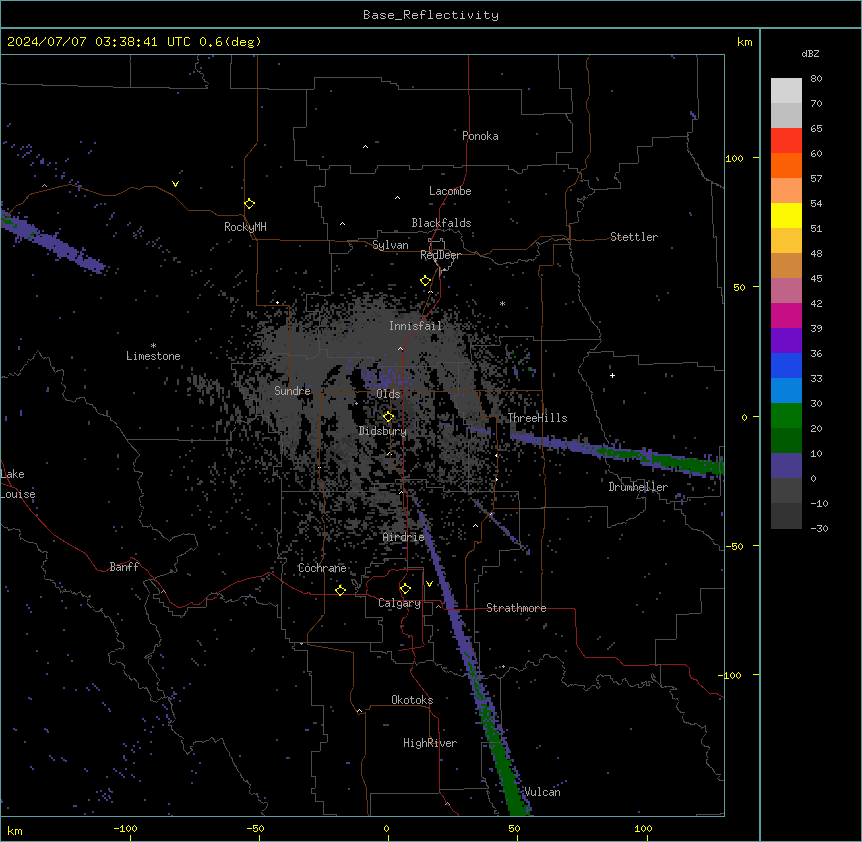Select the dark orange swatch below 60 dBZ
862x842 pixels.
(x=786, y=165)
